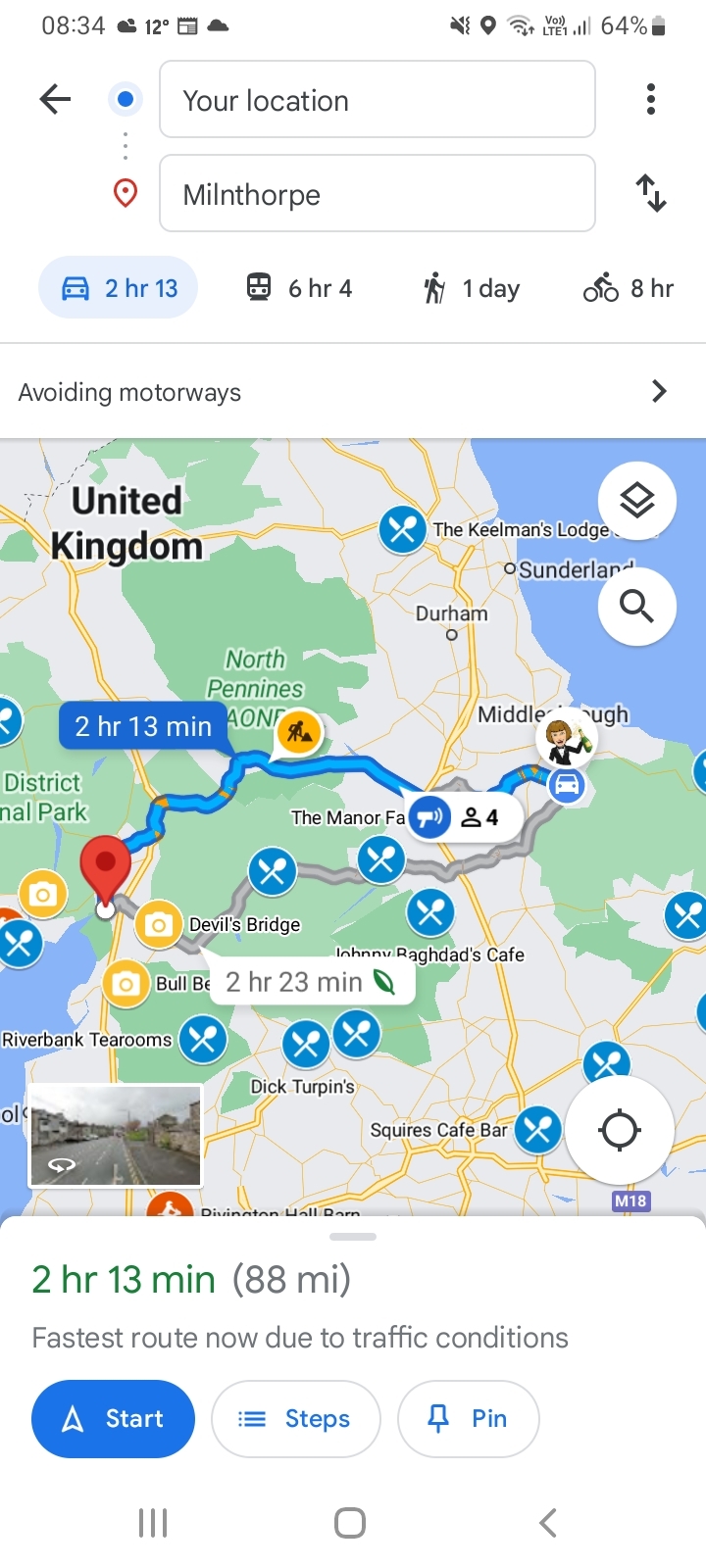Recenter map with my location button
This screenshot has height=1568, width=706.
(620, 1130)
